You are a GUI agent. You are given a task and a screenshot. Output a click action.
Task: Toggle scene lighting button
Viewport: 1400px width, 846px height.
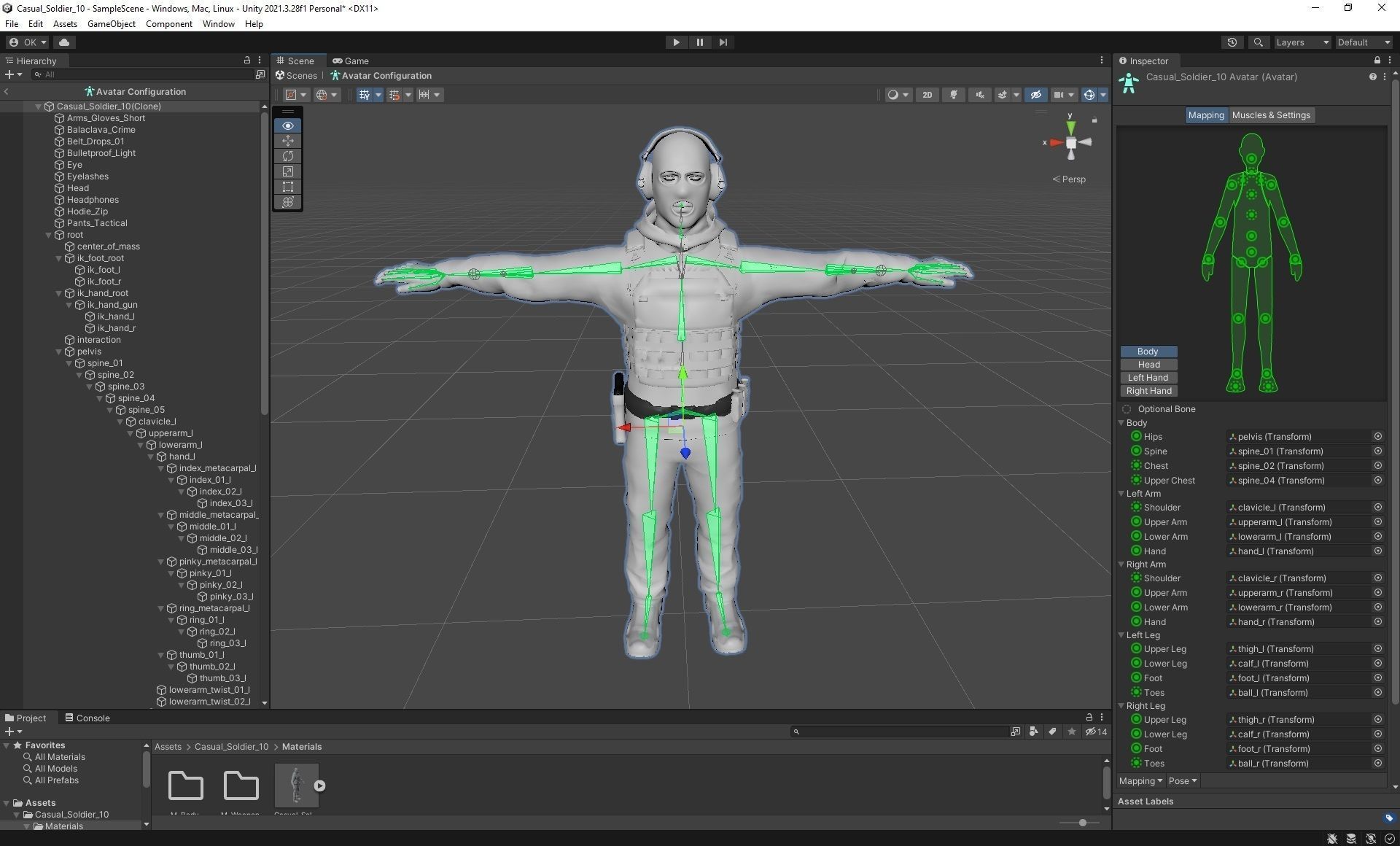click(953, 95)
